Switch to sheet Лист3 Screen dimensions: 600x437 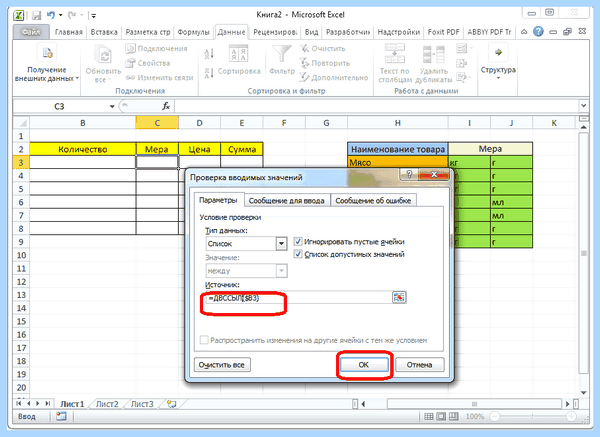pyautogui.click(x=142, y=404)
